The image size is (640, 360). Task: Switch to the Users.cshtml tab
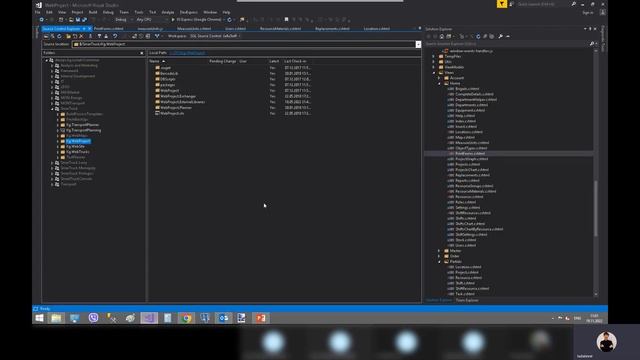(236, 29)
